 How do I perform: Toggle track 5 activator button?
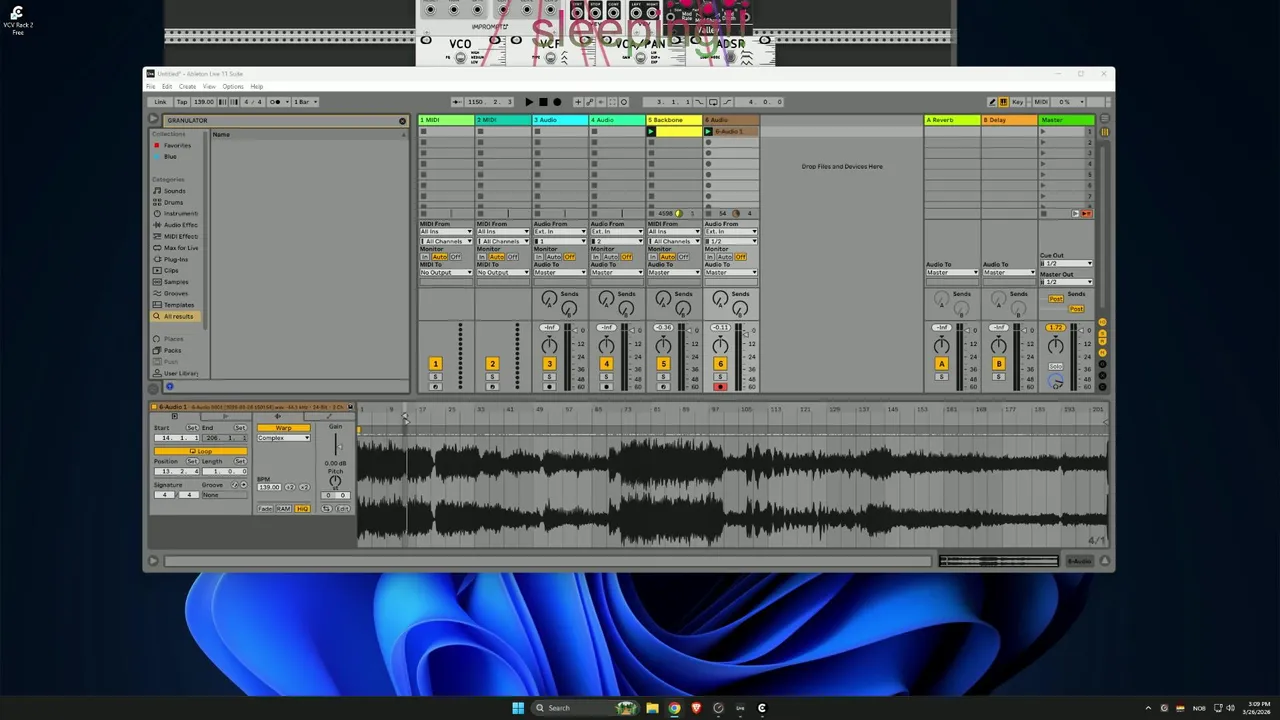[x=663, y=364]
